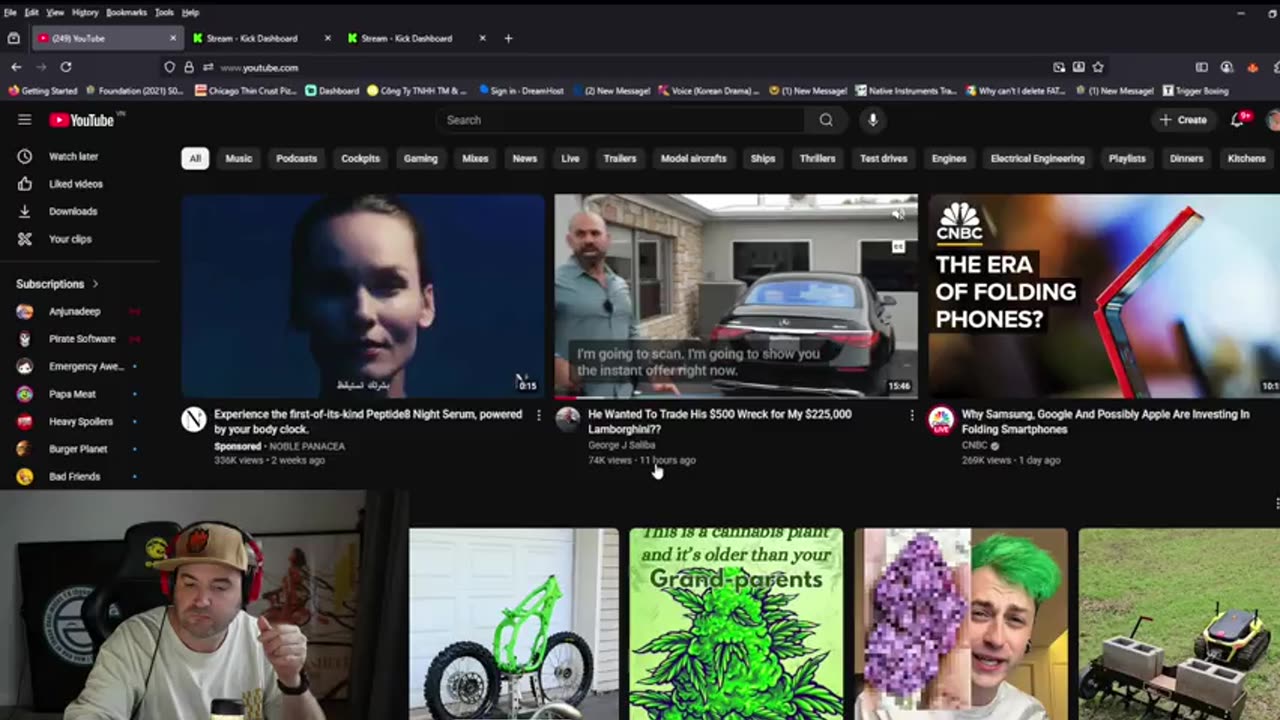Open the Your clips scissors icon

coord(25,239)
